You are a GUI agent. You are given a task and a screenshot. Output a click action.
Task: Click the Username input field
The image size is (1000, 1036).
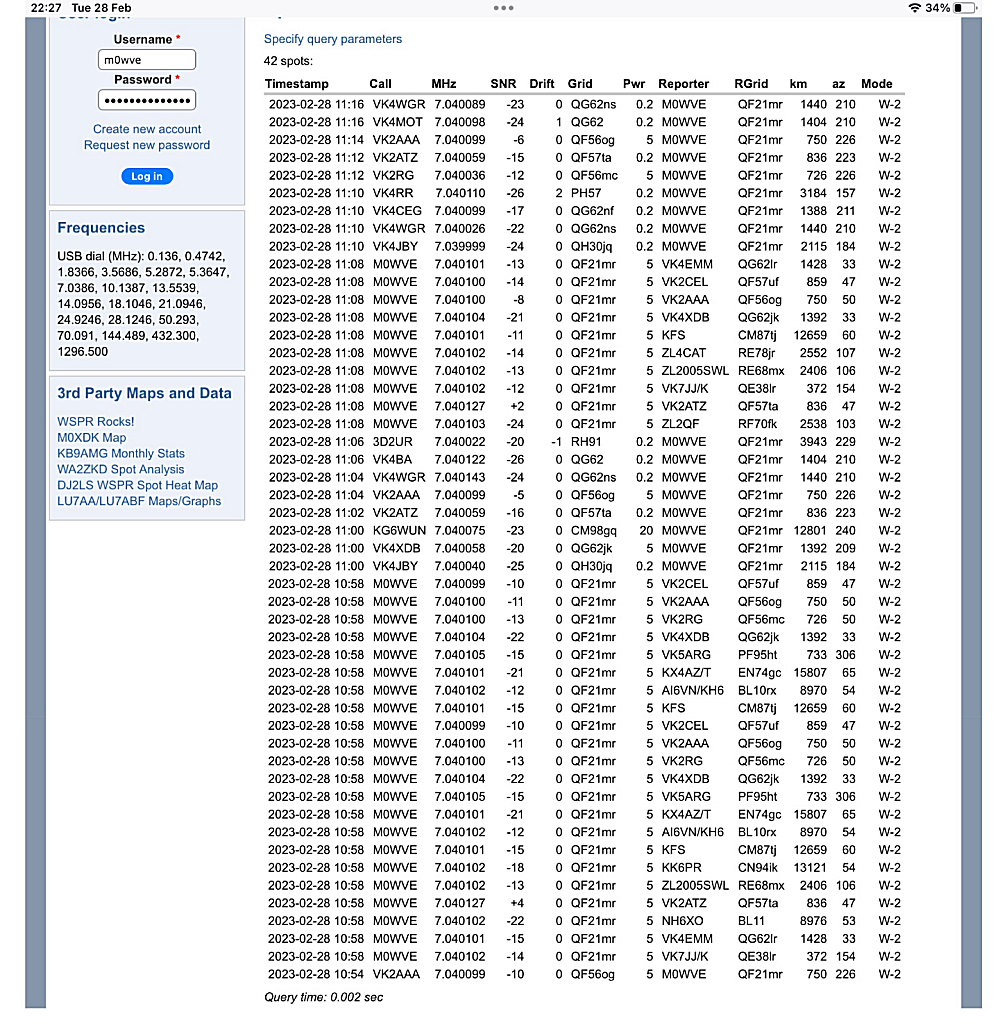[x=147, y=60]
